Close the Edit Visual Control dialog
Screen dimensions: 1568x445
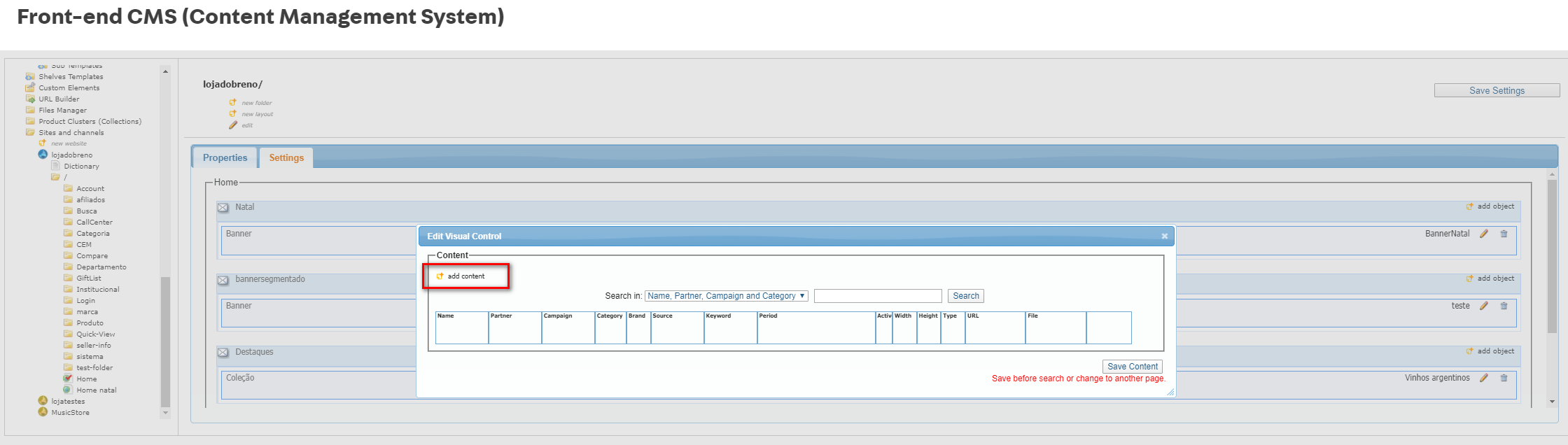(x=1165, y=236)
